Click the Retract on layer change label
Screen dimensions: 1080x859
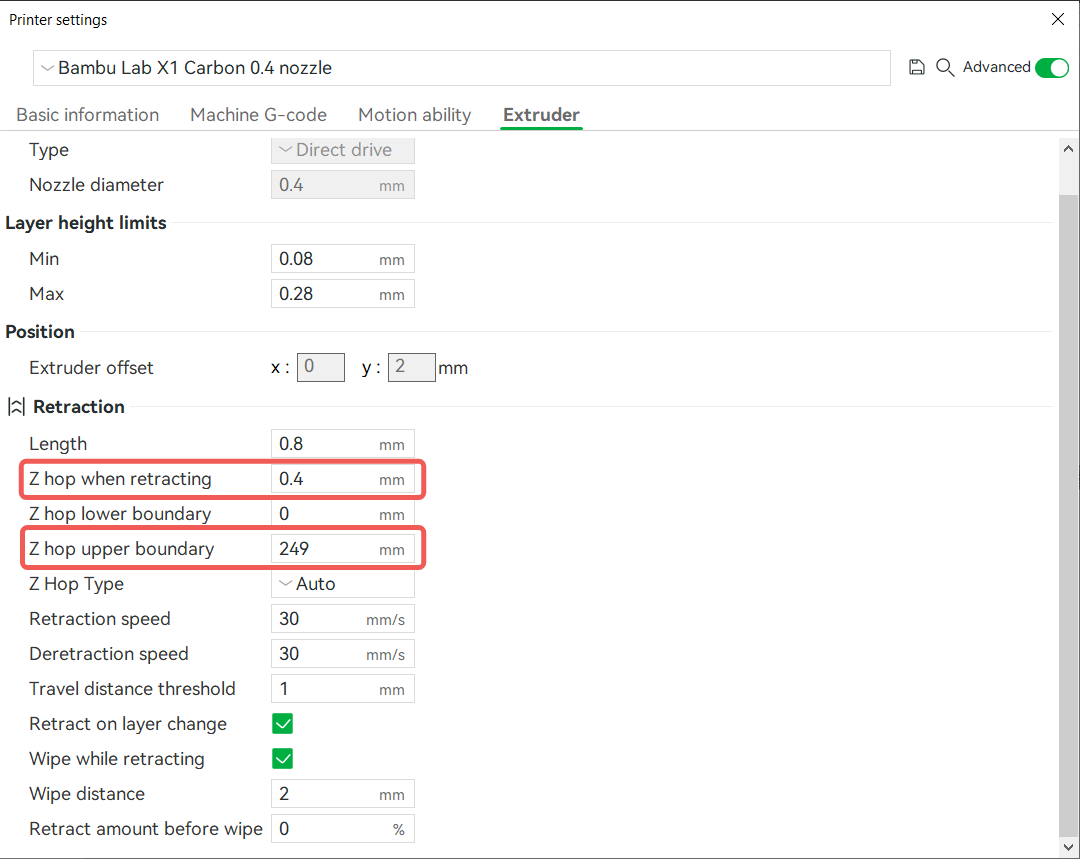pyautogui.click(x=127, y=724)
